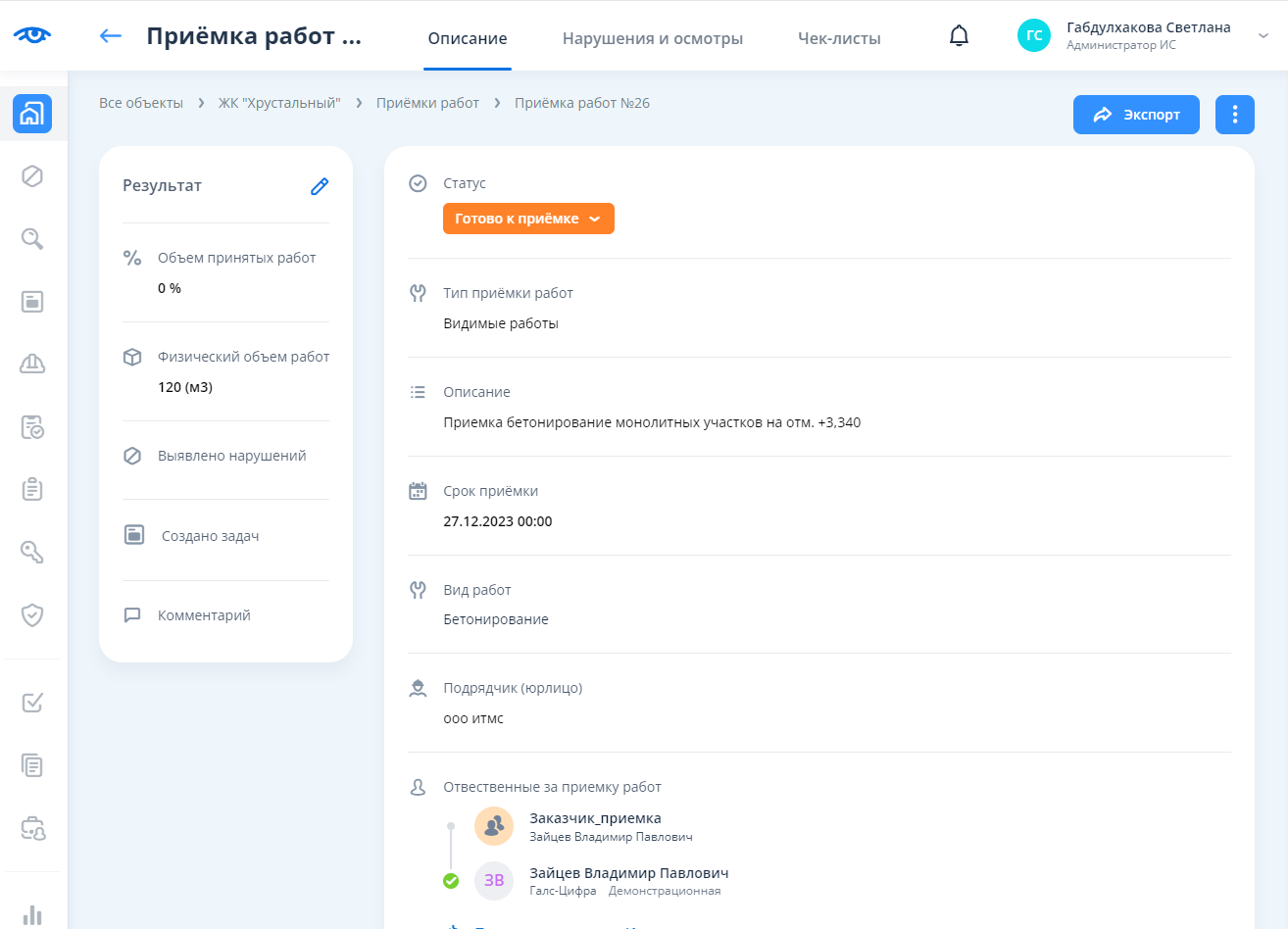Click the back arrow next to the title
Viewport: 1288px width, 929px height.
[111, 36]
